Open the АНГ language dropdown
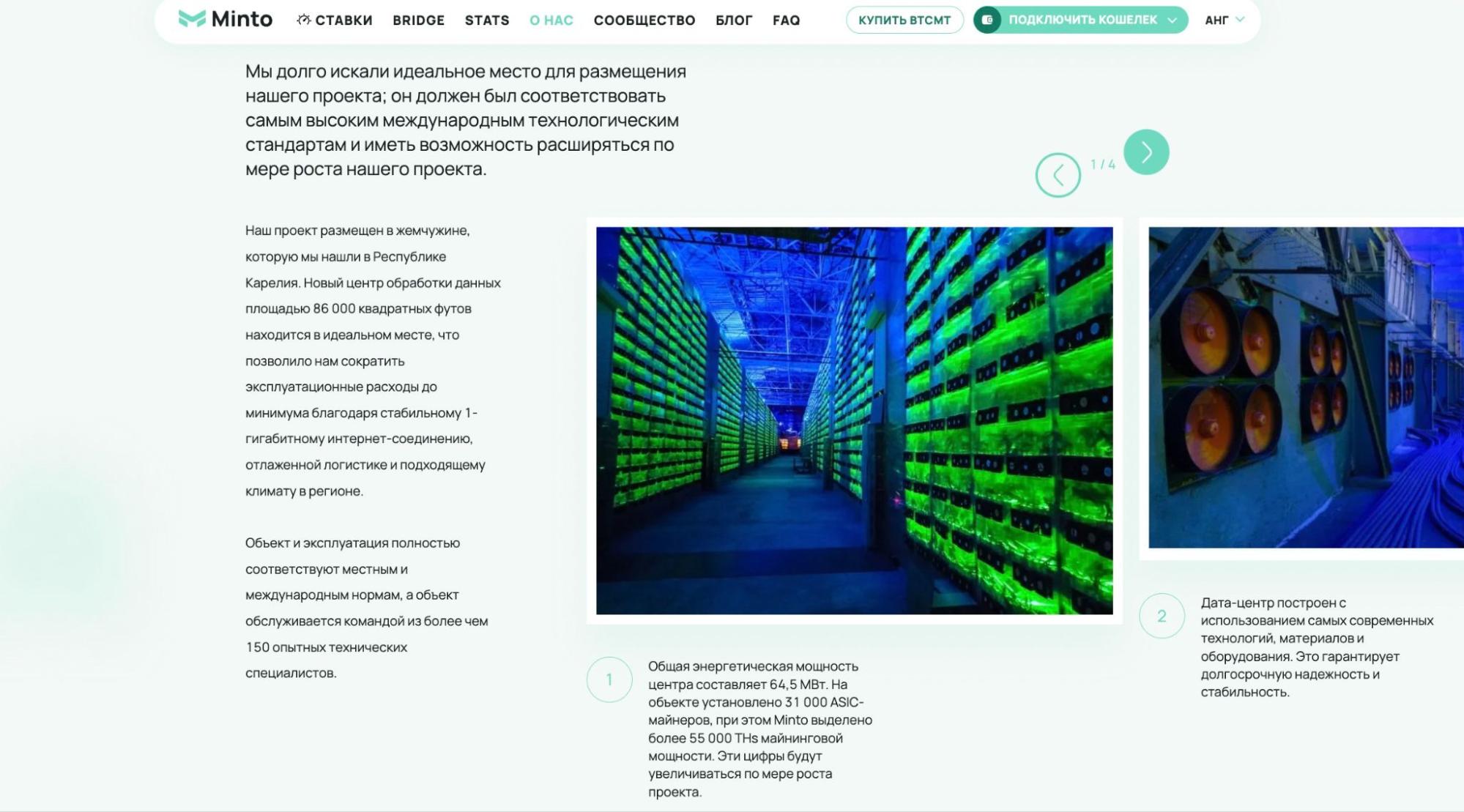 [1224, 20]
